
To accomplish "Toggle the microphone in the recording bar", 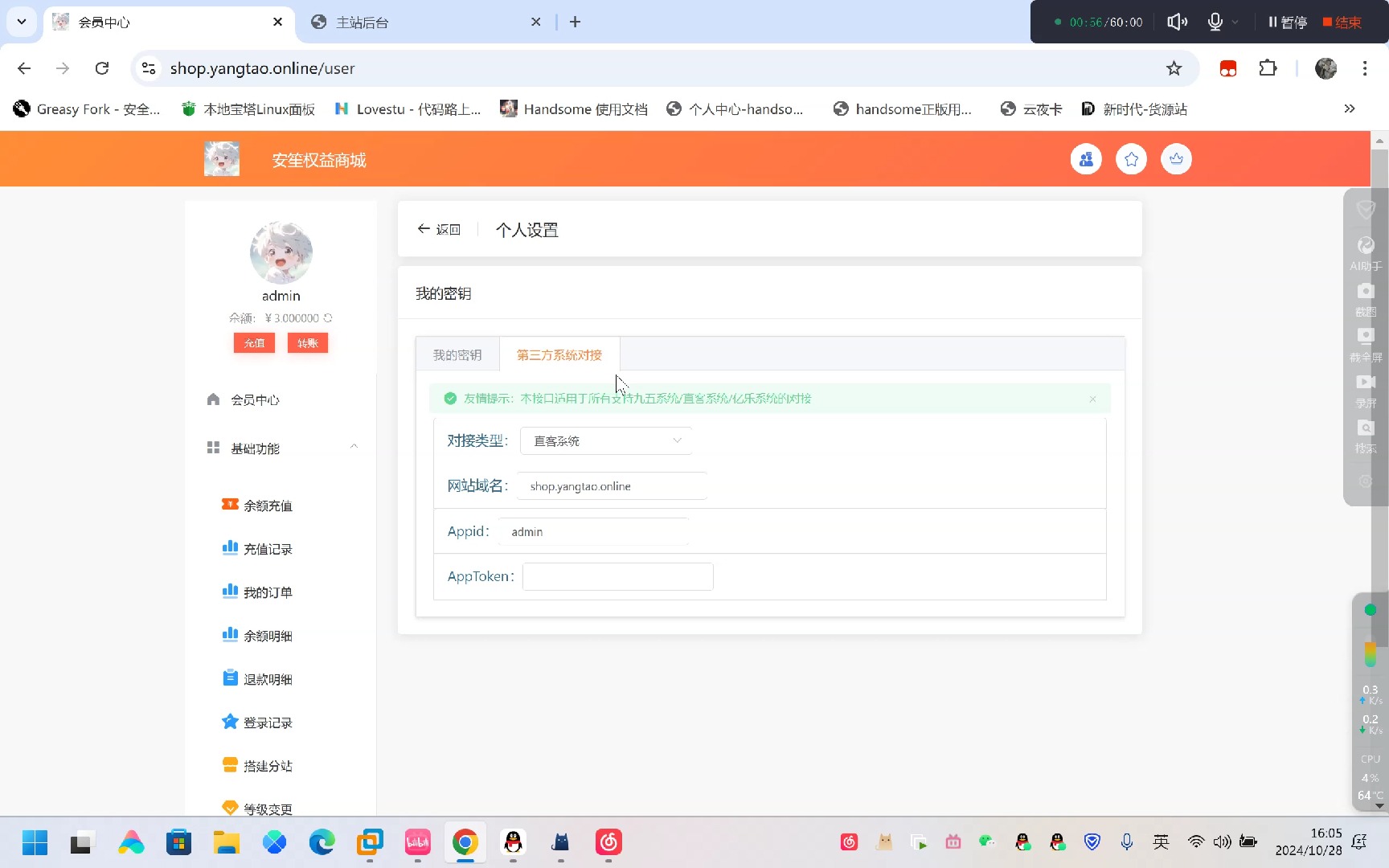I will 1215,22.
